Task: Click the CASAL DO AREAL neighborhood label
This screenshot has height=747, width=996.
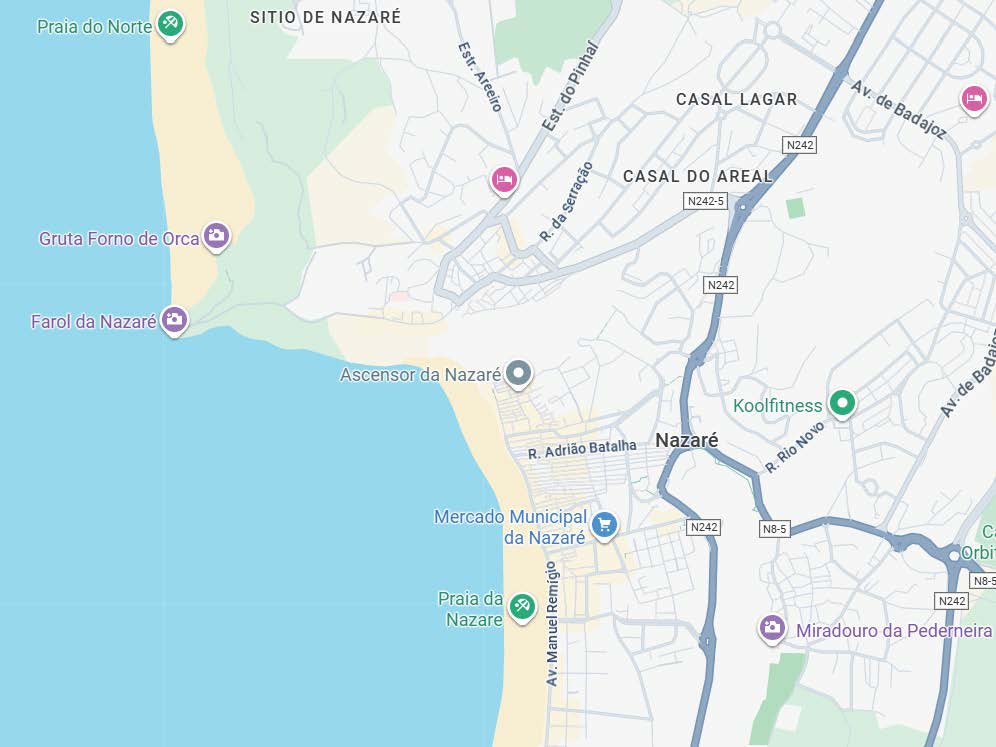Action: 697,176
